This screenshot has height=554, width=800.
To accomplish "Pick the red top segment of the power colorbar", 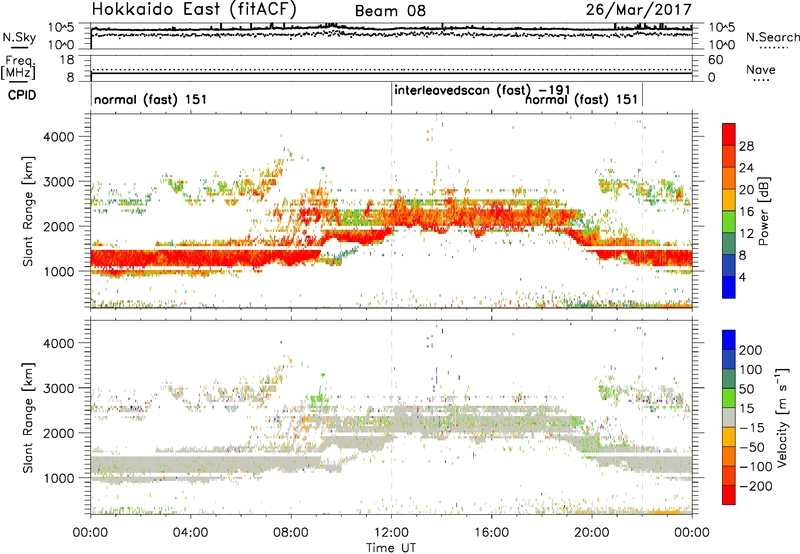I will coord(729,135).
